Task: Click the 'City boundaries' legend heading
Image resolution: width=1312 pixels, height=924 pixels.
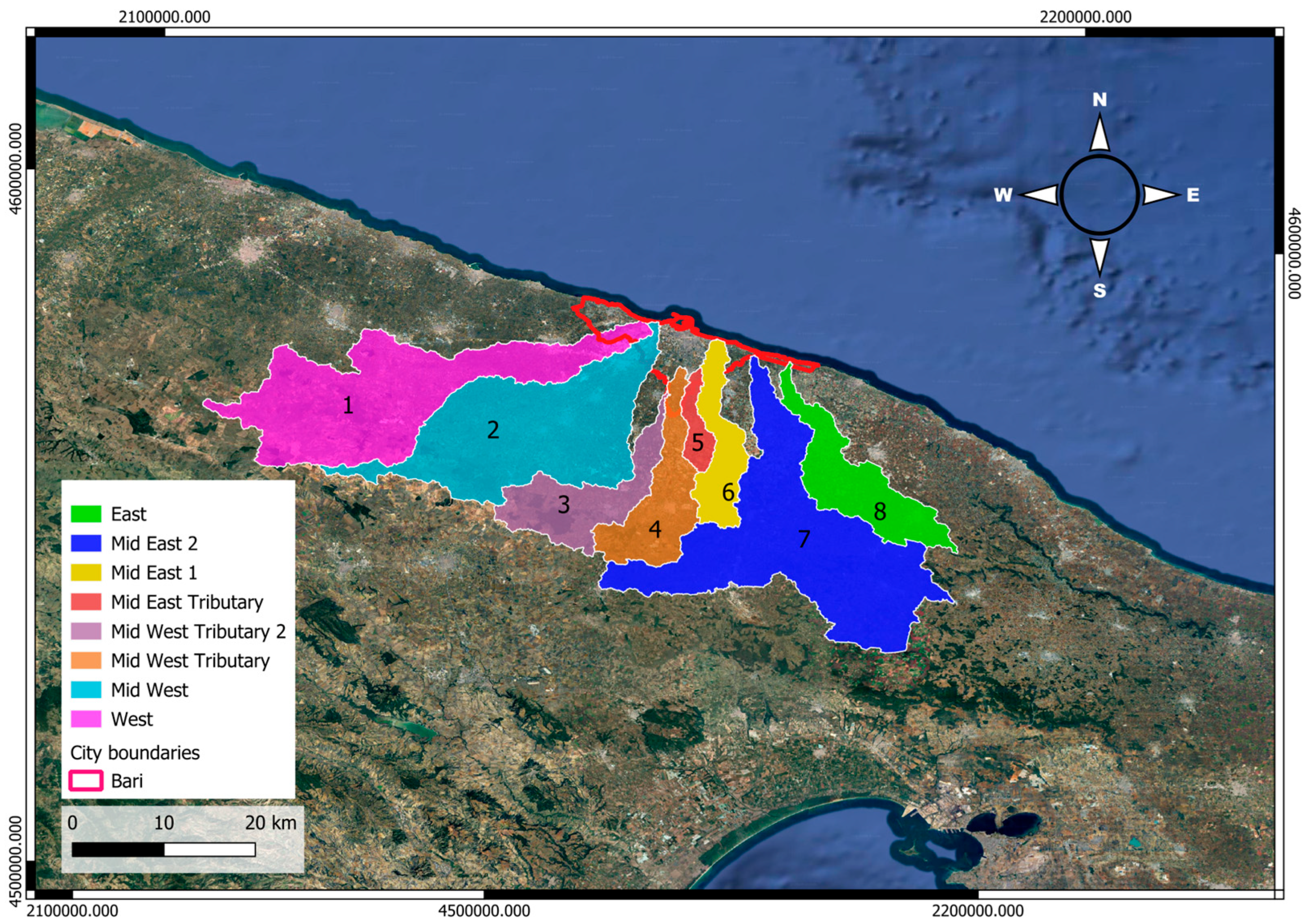Action: (135, 753)
